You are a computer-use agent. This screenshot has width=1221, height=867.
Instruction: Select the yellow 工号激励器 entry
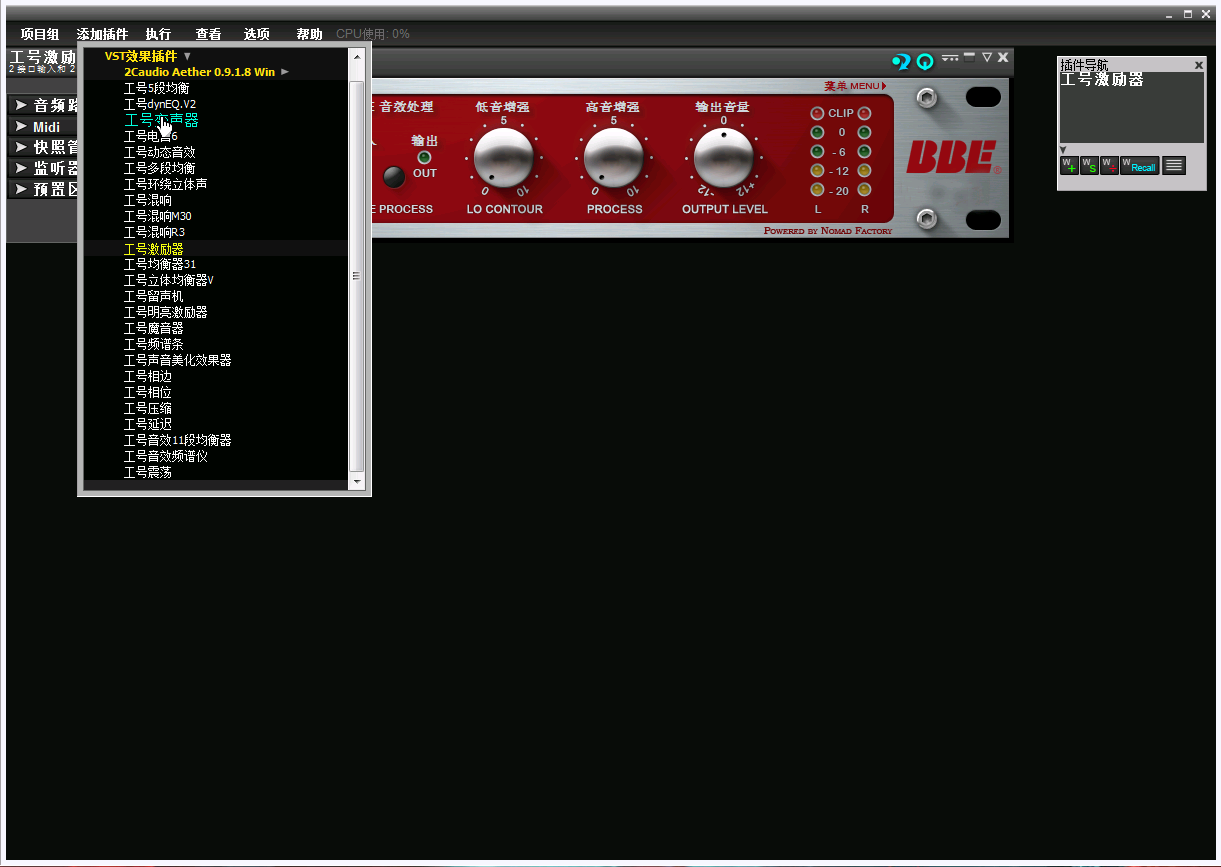(x=153, y=248)
